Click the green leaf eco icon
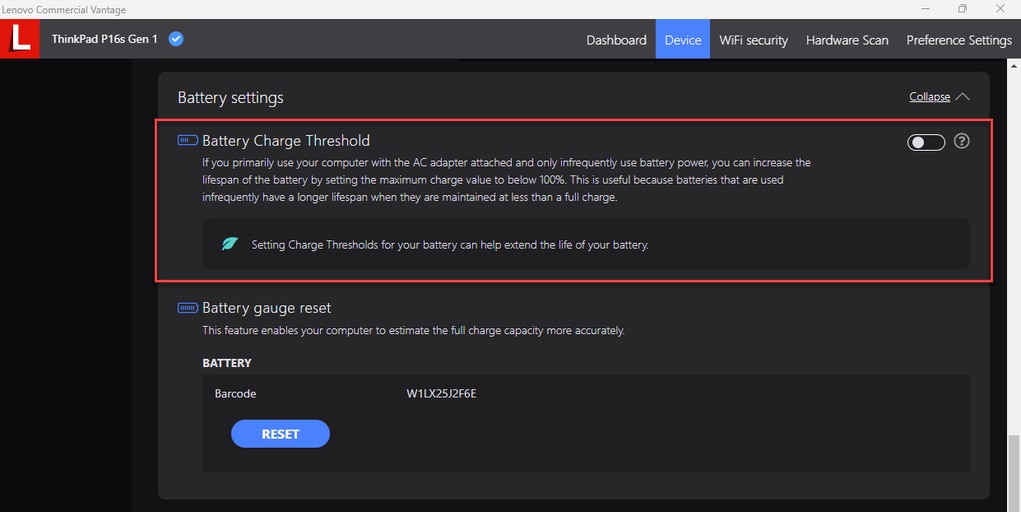The width and height of the screenshot is (1021, 512). tap(230, 244)
